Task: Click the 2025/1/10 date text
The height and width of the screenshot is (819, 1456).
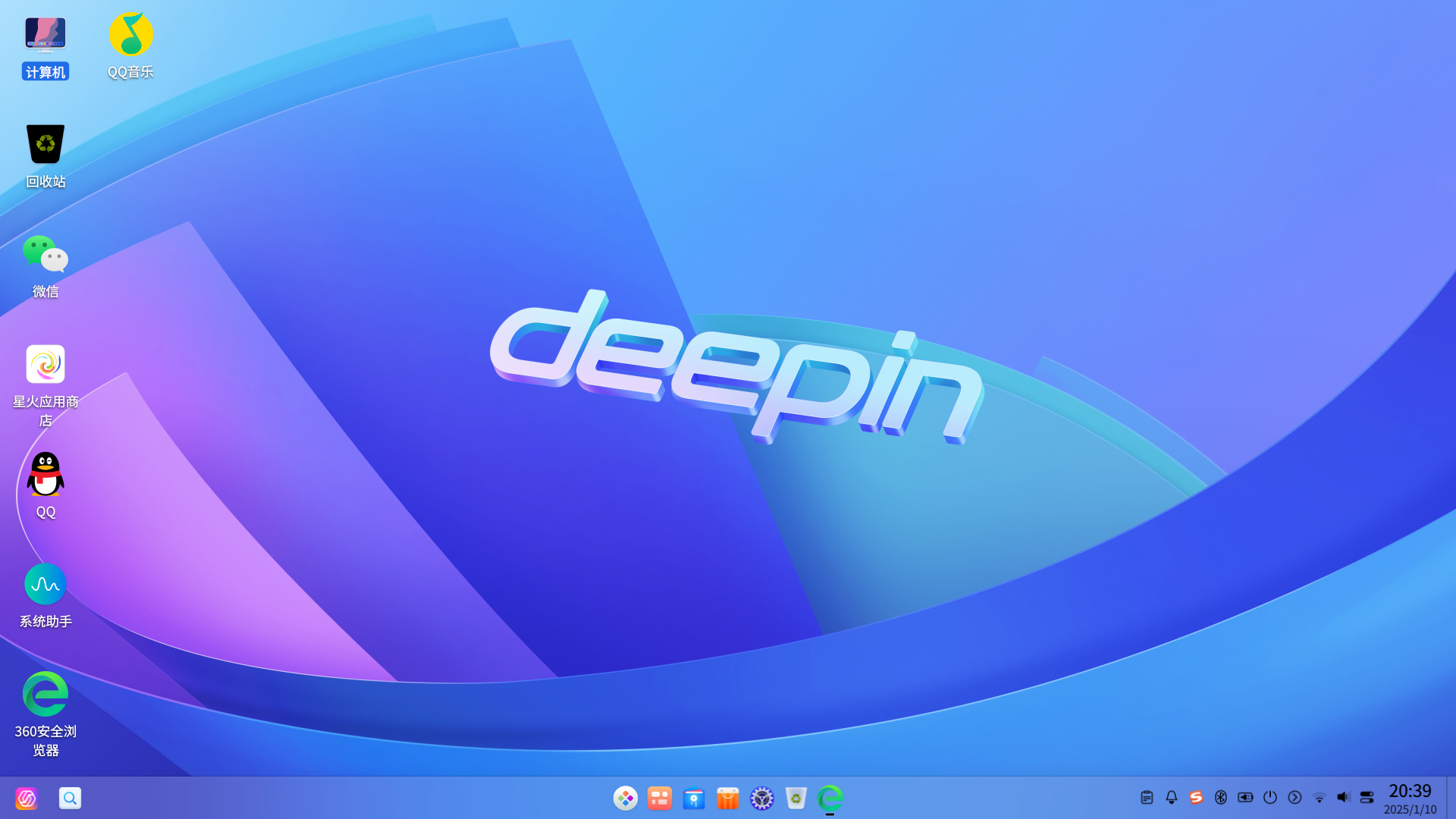Action: [1410, 809]
